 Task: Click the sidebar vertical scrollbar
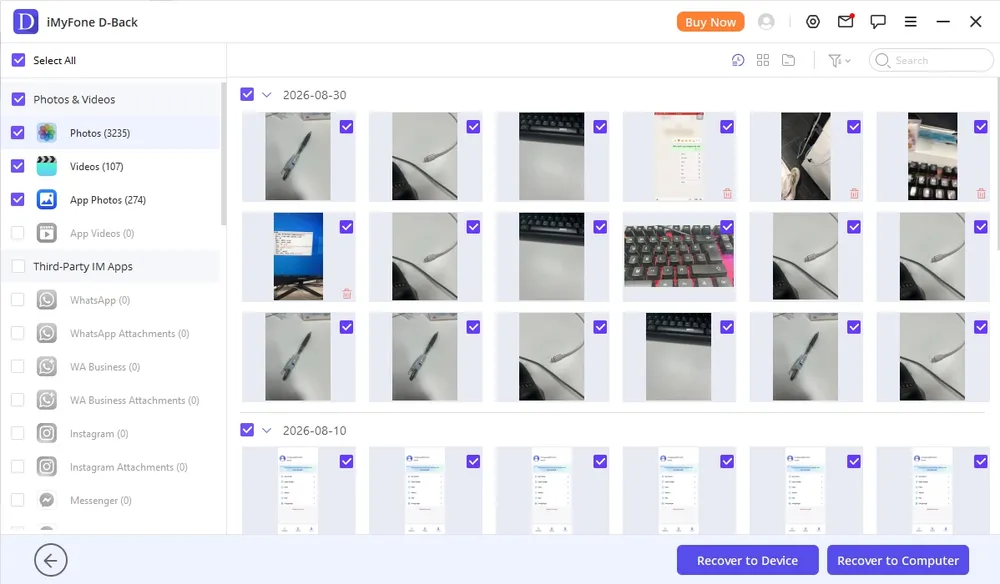[x=223, y=153]
